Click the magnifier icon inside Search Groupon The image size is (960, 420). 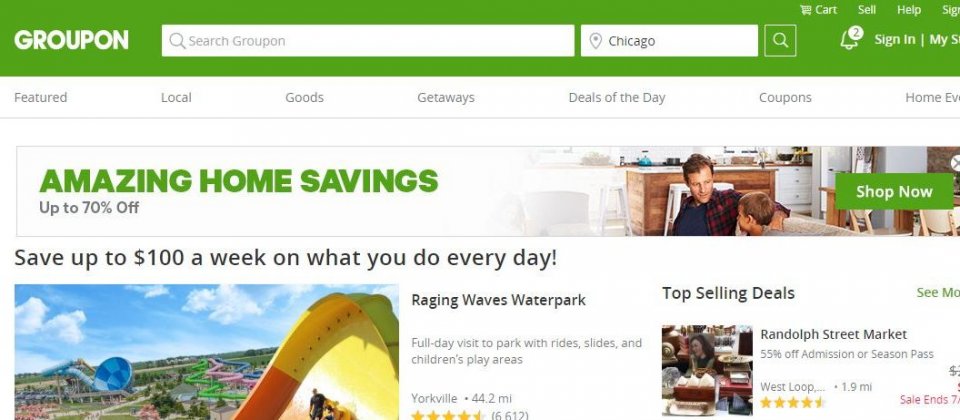177,41
